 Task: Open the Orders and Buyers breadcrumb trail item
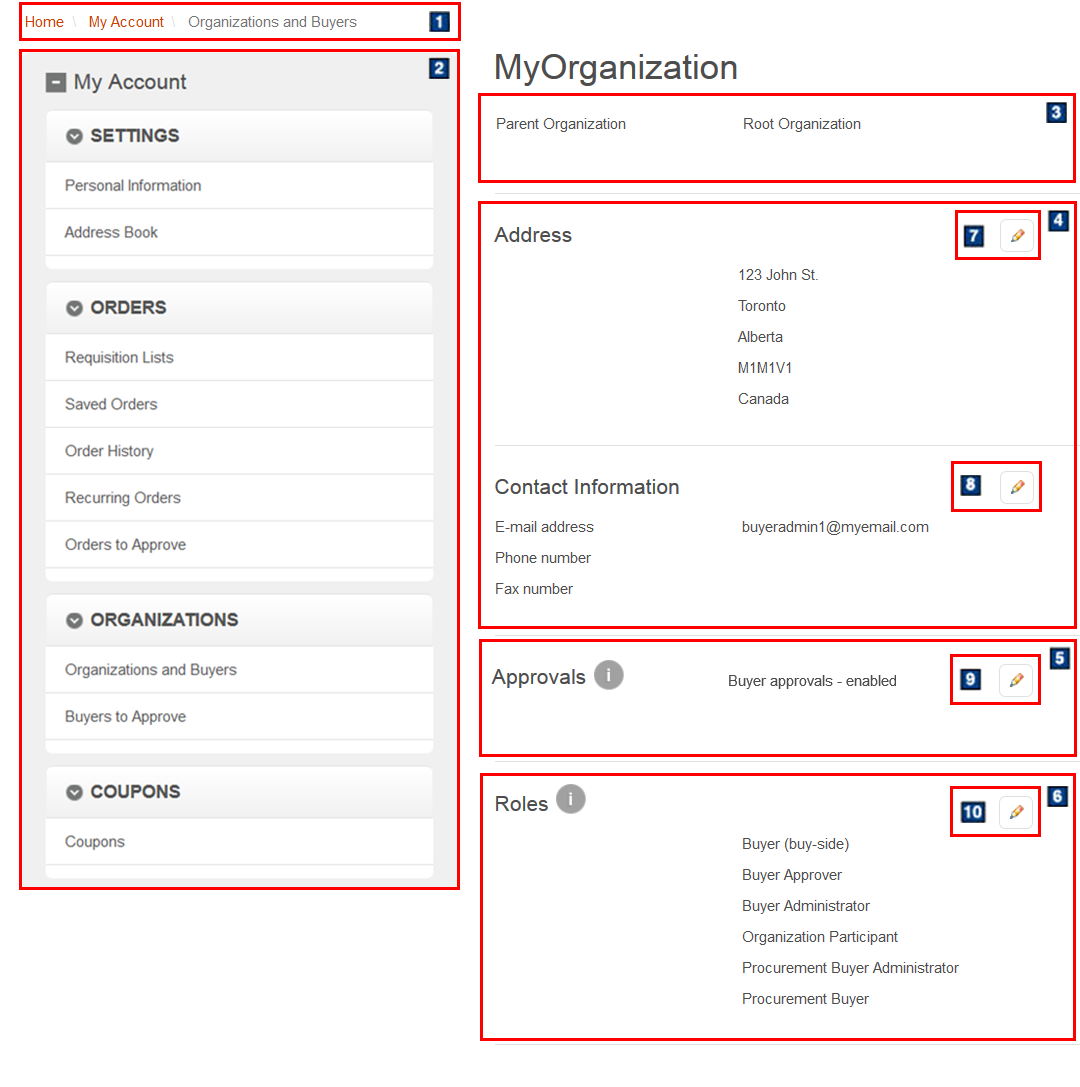coord(272,21)
